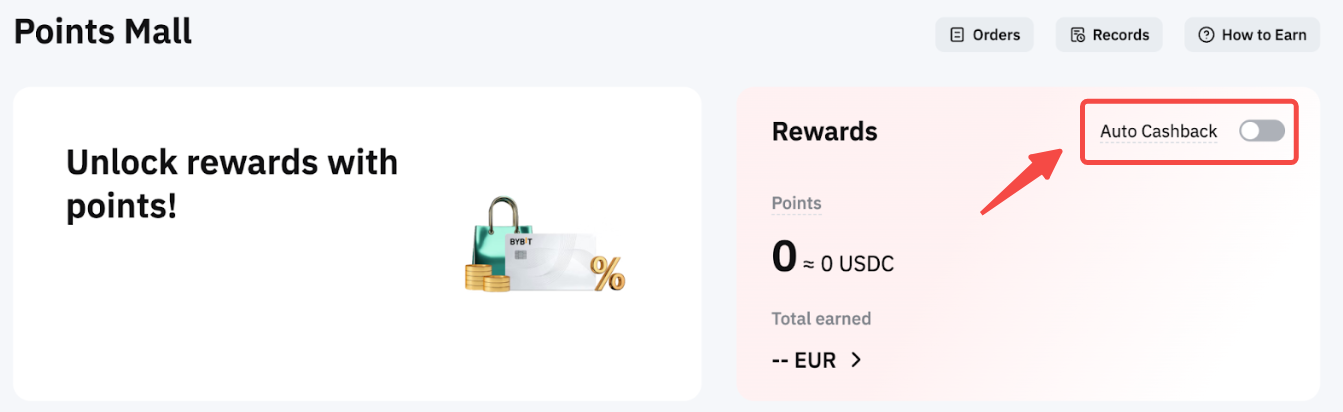Viewport: 1343px width, 412px height.
Task: Click the gold coins stack icon
Action: point(486,276)
